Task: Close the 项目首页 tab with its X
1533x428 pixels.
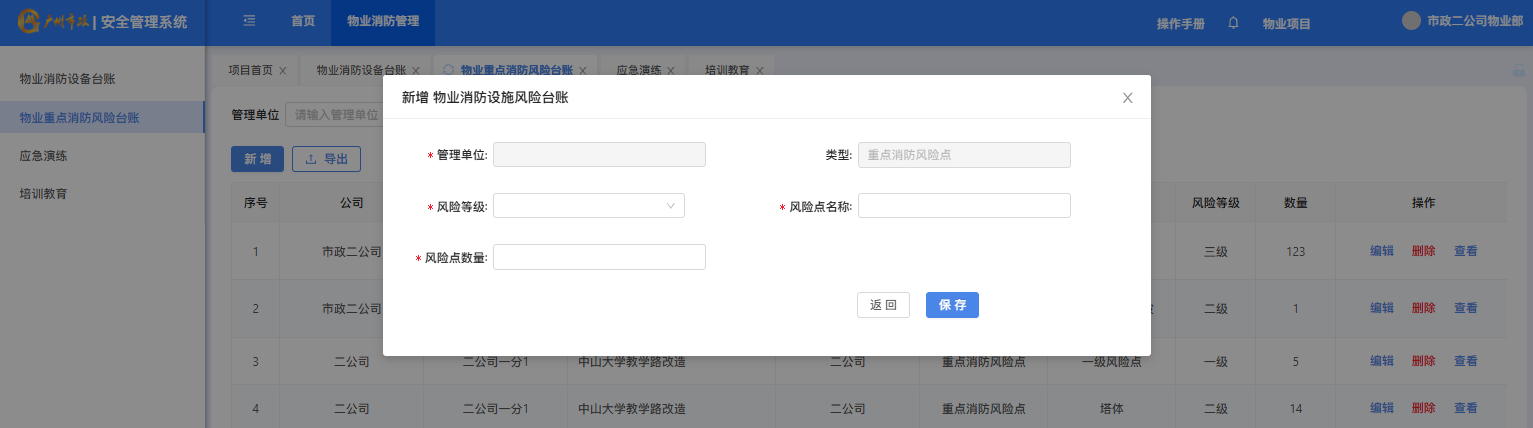Action: click(282, 71)
